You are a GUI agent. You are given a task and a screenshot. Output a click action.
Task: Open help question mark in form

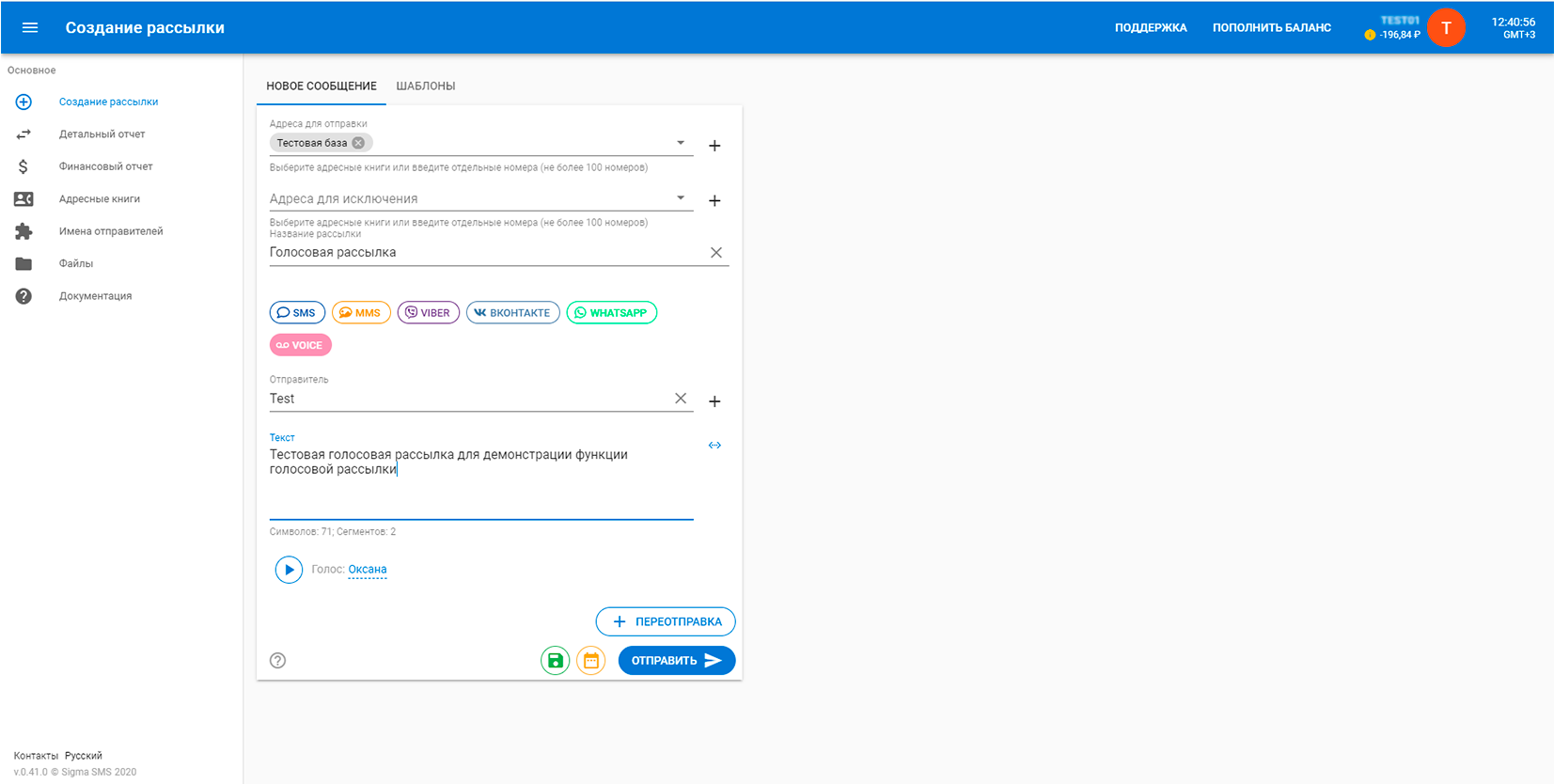(277, 660)
